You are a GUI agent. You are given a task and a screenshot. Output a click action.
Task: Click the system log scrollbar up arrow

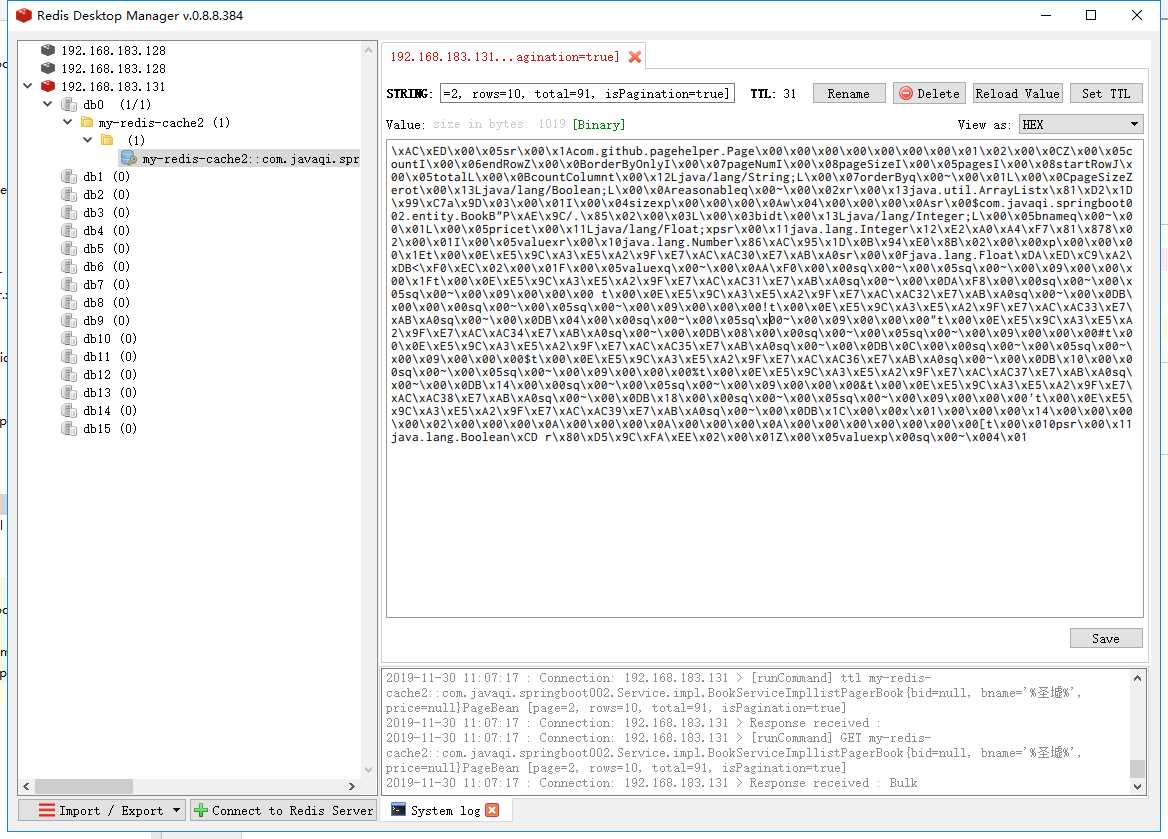1137,678
